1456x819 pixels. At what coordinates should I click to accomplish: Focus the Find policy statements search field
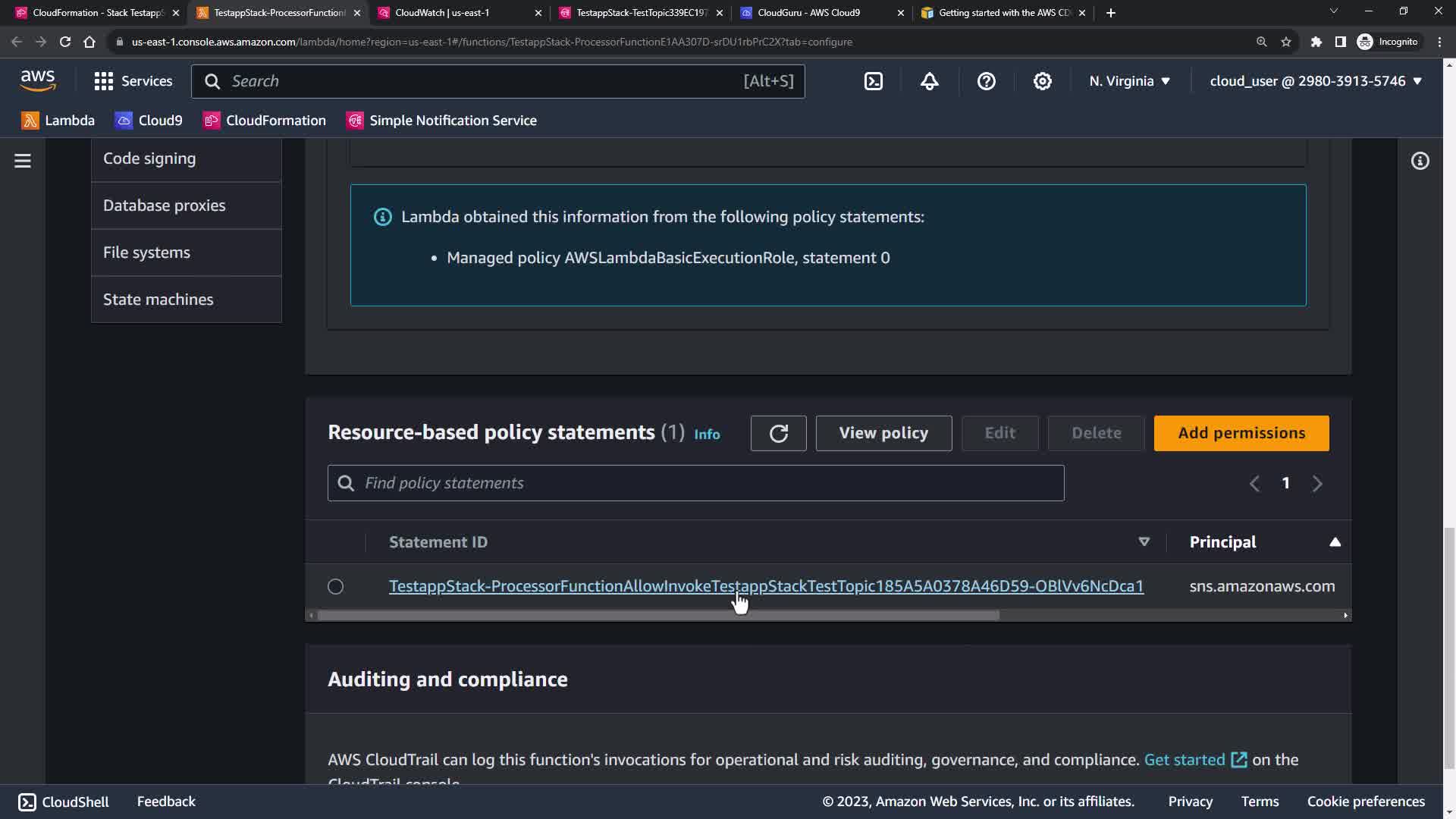(695, 483)
